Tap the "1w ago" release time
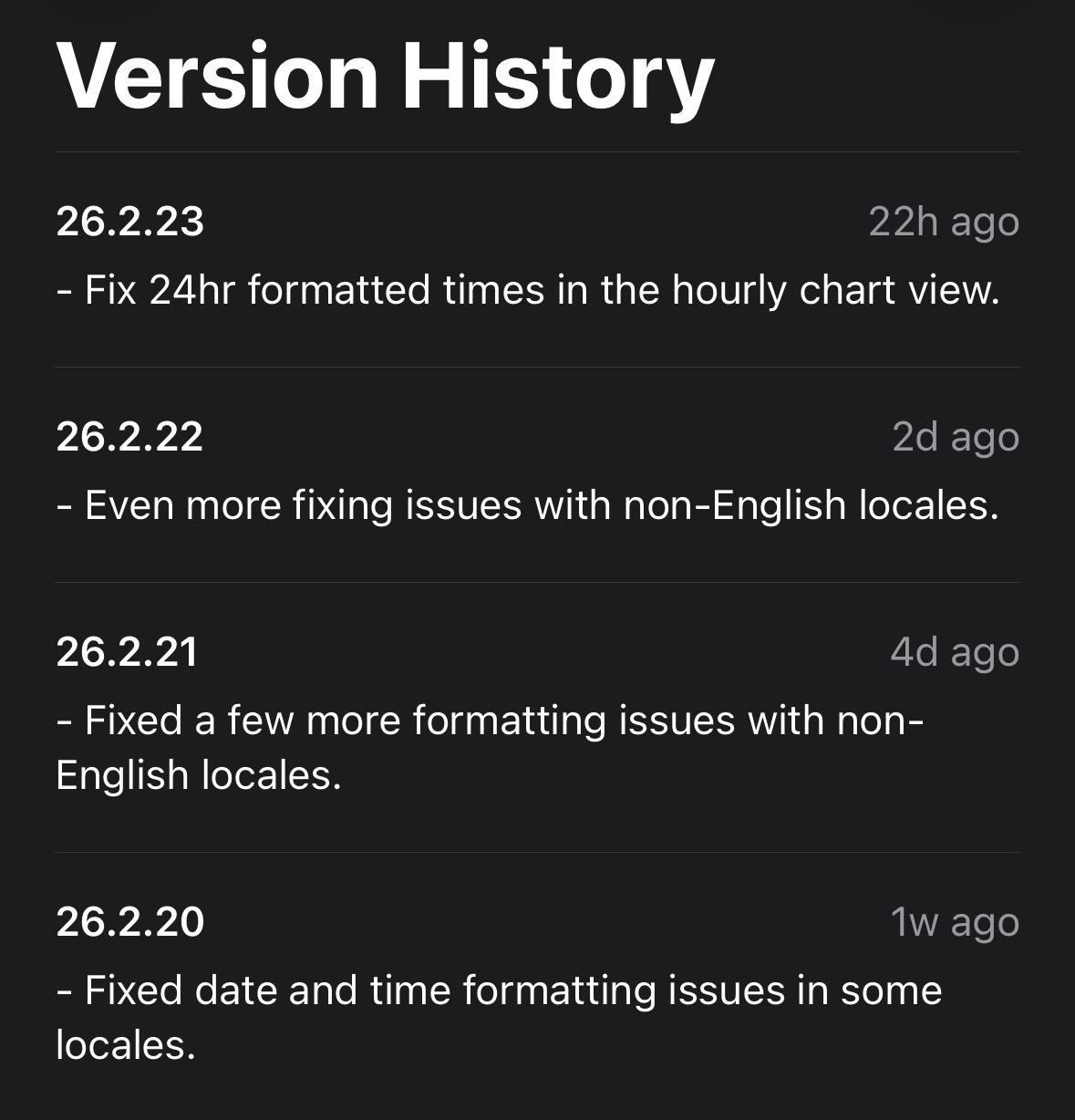1075x1120 pixels. [x=955, y=922]
